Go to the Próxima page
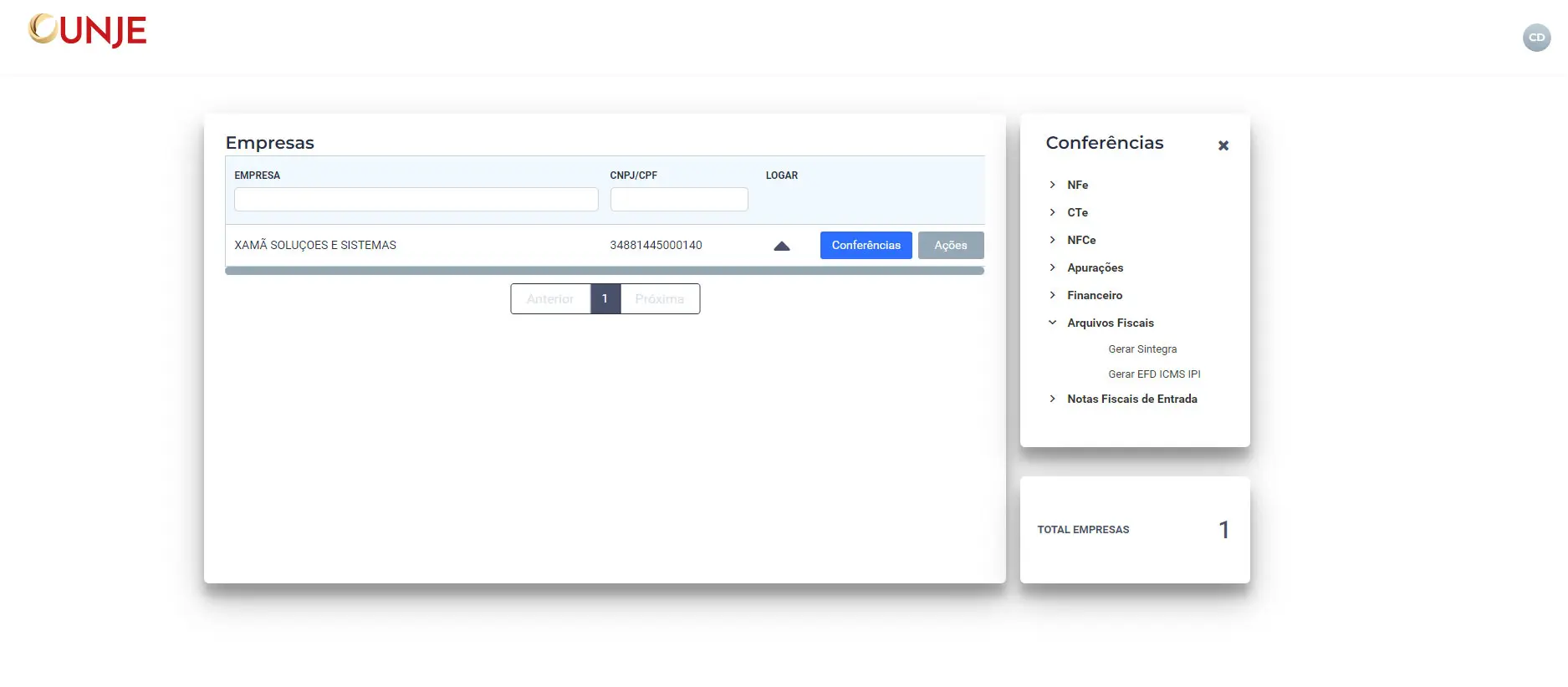Screen dimensions: 1568x687 pos(660,299)
